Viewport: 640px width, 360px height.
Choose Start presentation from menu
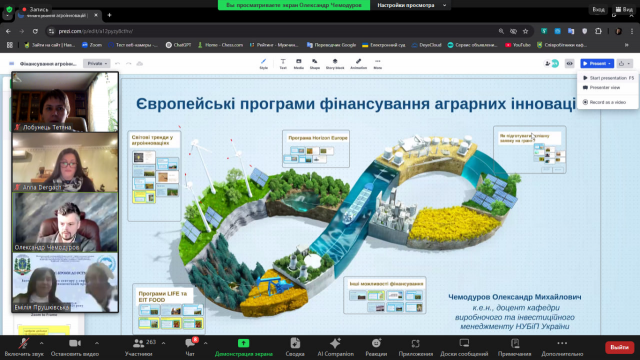608,78
